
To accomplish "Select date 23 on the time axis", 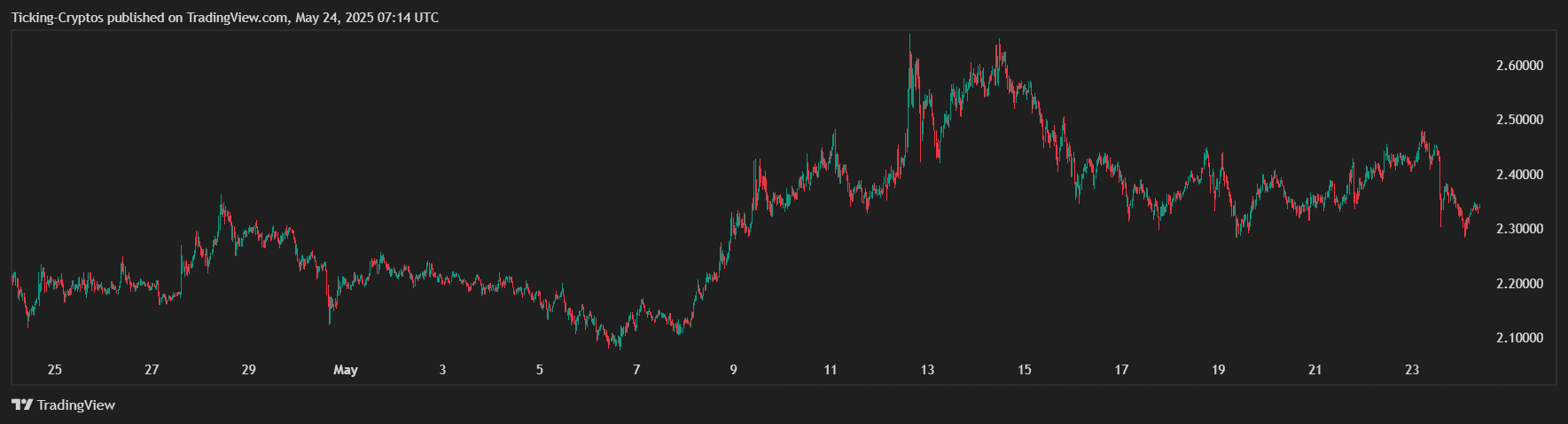I will (x=1412, y=370).
